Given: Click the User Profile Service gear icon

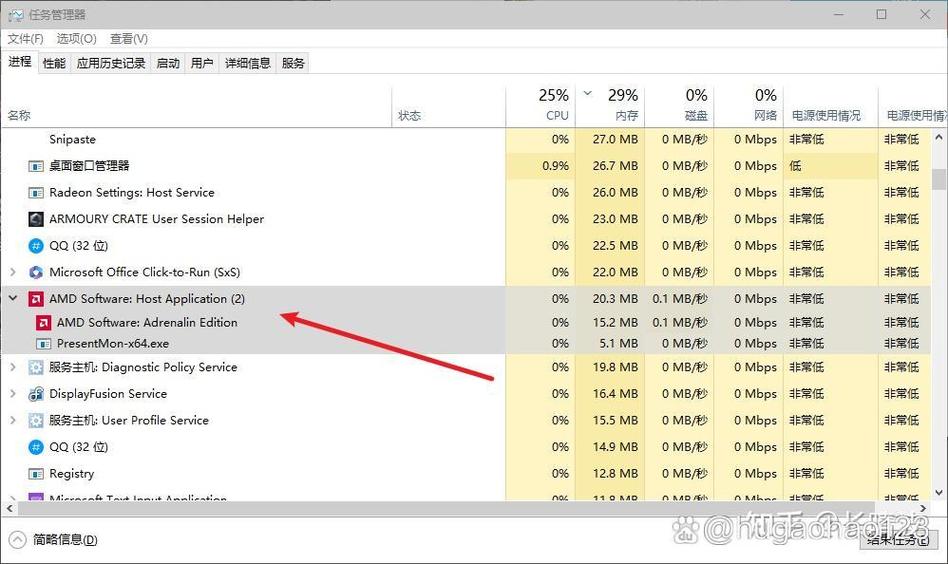Looking at the screenshot, I should (36, 420).
